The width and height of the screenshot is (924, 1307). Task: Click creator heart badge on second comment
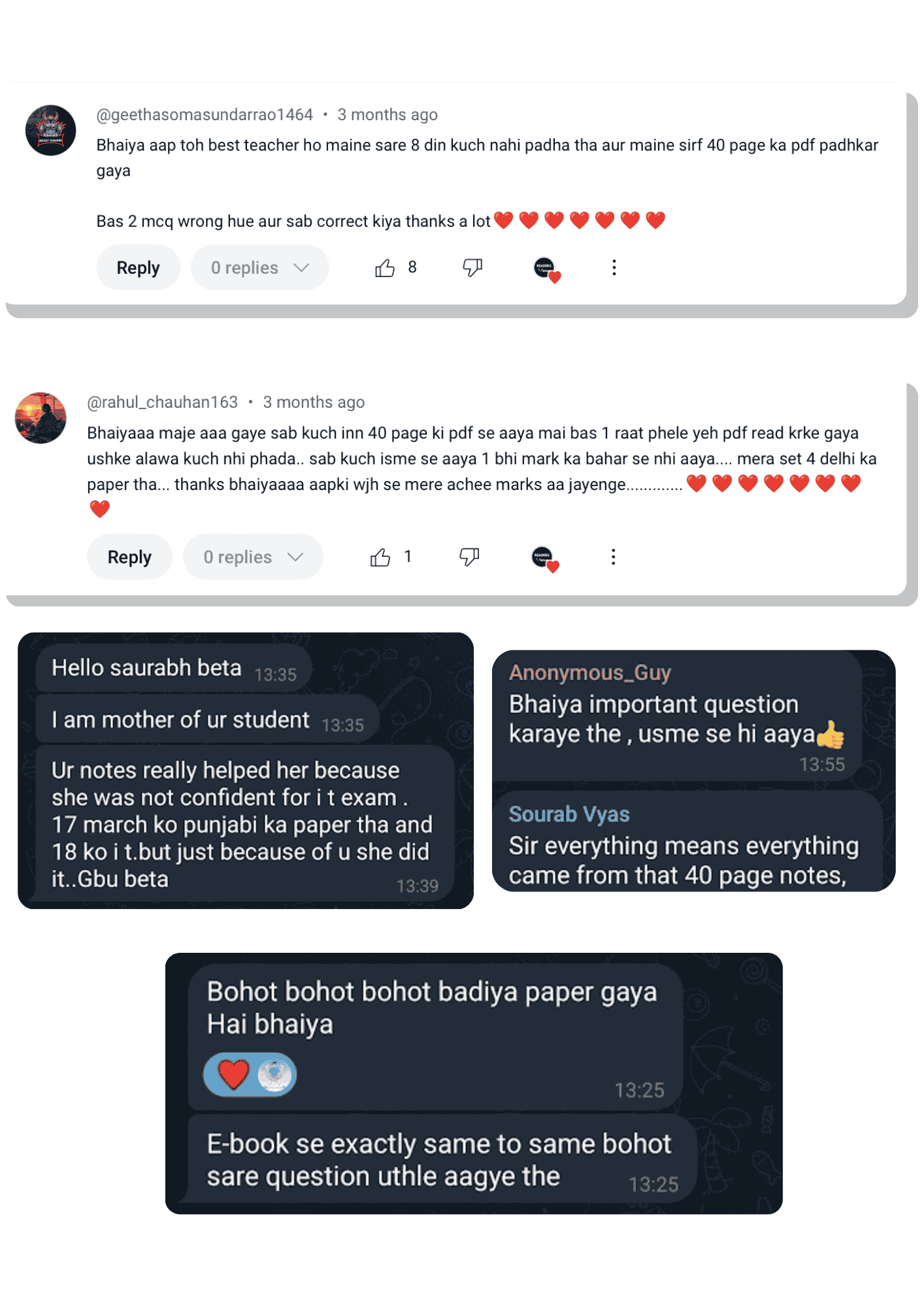[545, 559]
